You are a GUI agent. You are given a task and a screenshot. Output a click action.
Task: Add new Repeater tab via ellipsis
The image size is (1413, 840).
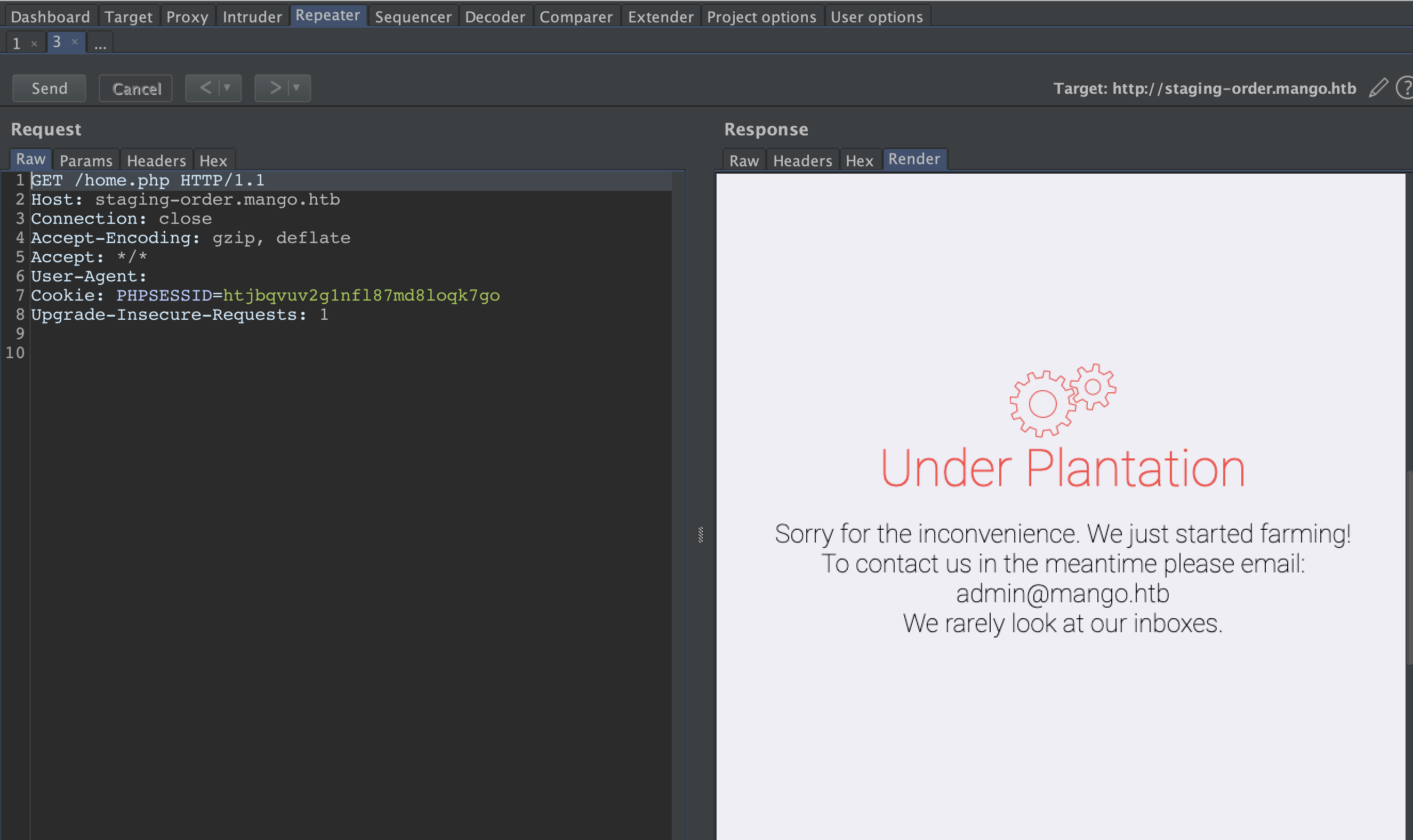pyautogui.click(x=100, y=43)
